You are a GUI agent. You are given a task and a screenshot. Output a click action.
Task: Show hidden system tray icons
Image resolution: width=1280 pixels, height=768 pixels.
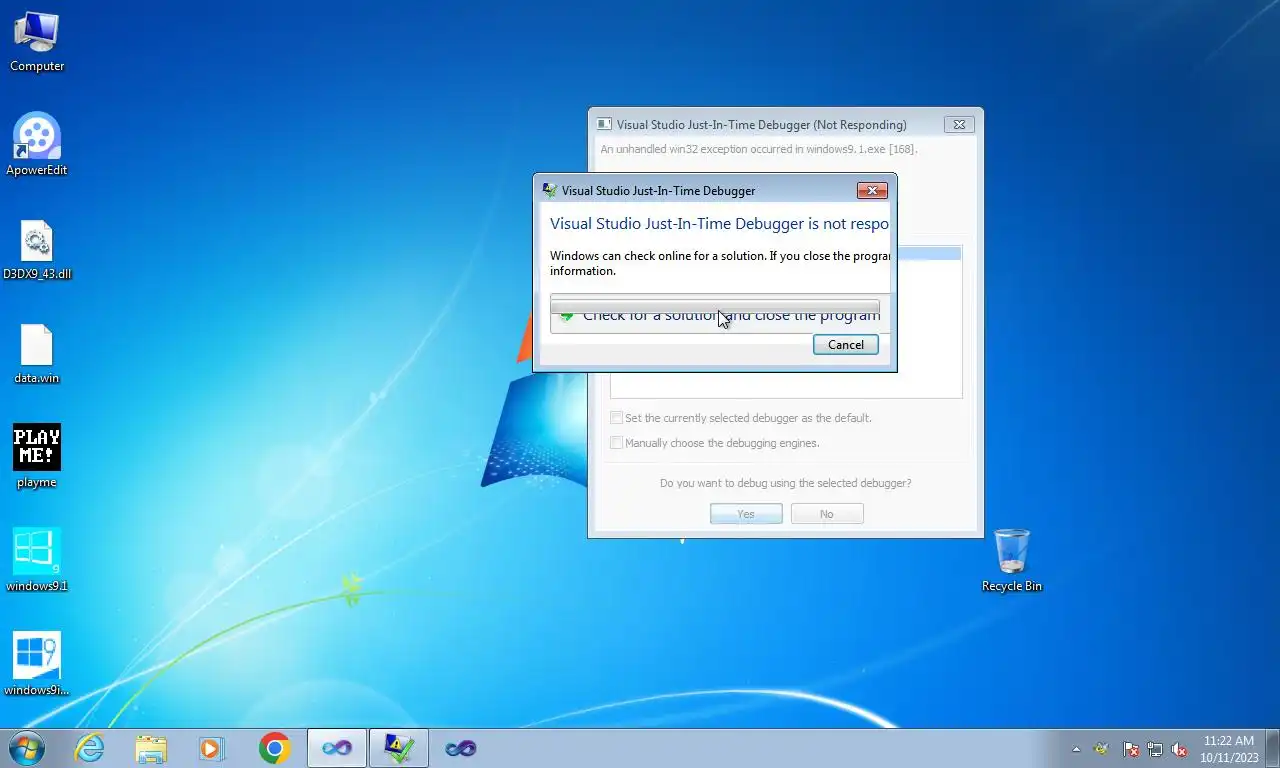point(1076,749)
